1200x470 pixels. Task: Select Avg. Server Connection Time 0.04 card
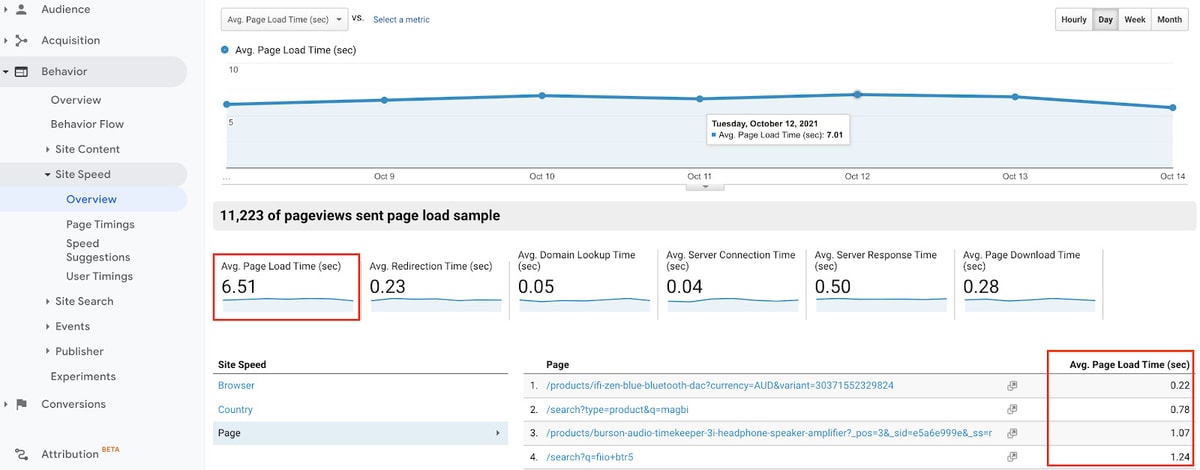click(x=731, y=285)
